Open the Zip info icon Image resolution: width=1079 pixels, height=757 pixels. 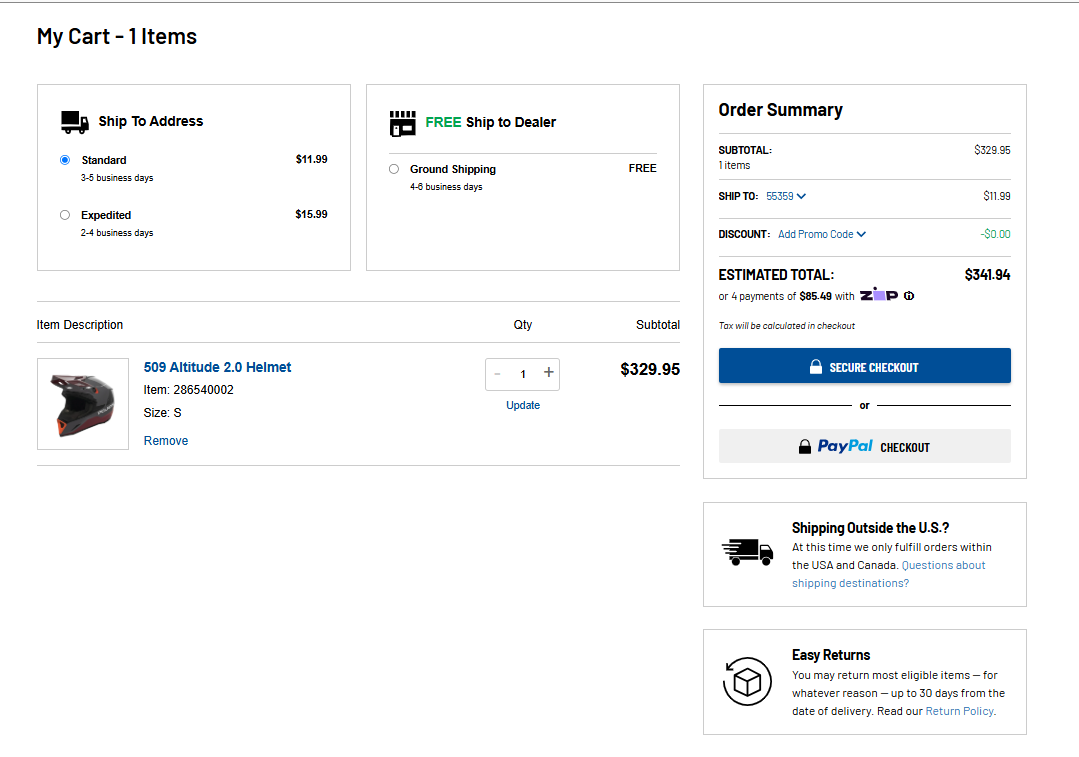click(x=909, y=296)
